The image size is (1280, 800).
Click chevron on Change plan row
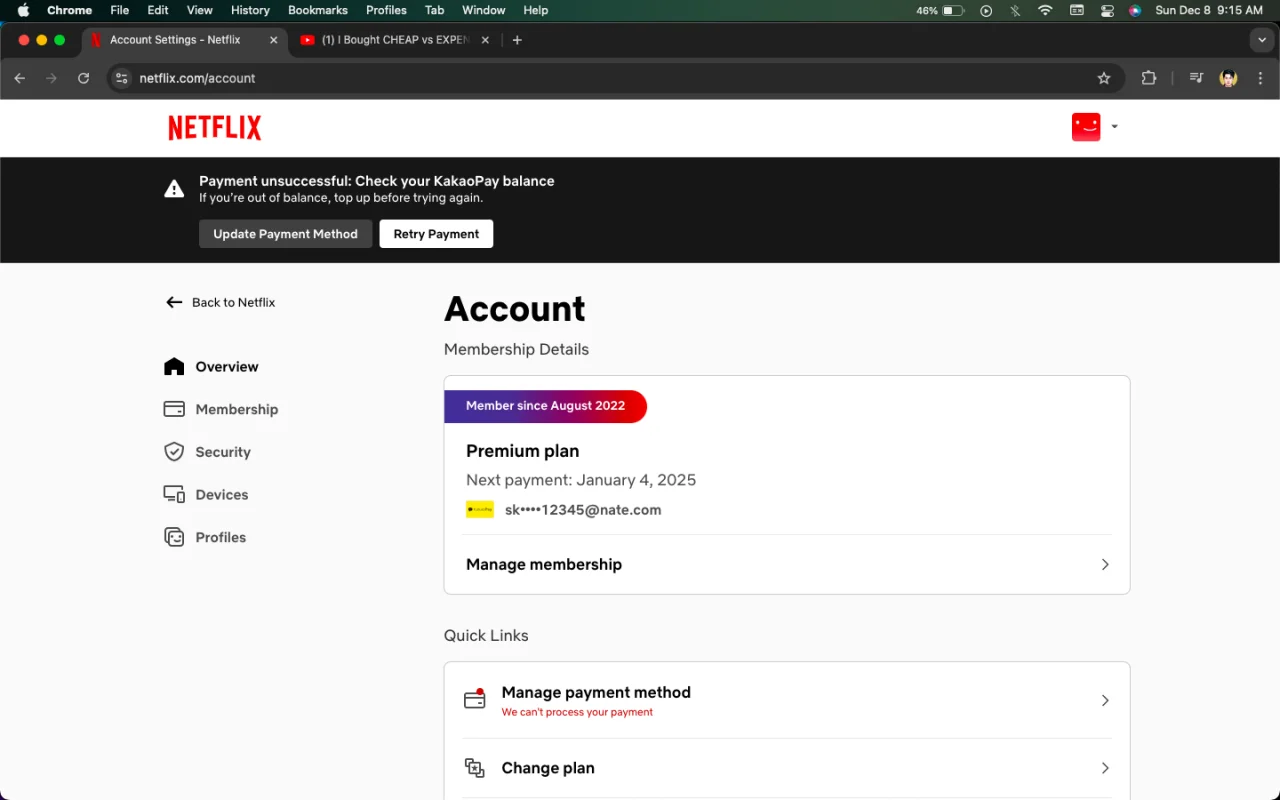[x=1105, y=768]
